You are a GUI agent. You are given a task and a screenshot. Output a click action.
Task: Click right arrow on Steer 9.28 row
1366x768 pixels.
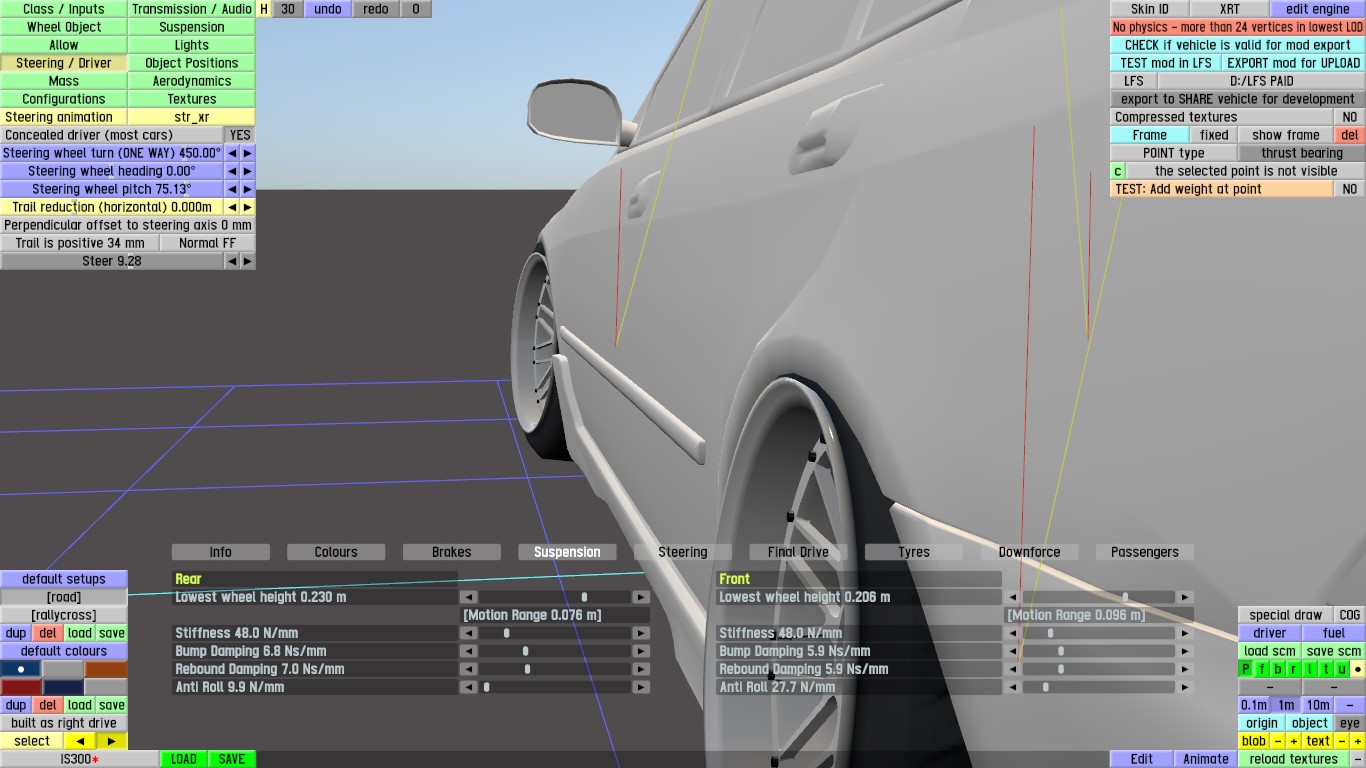[248, 261]
